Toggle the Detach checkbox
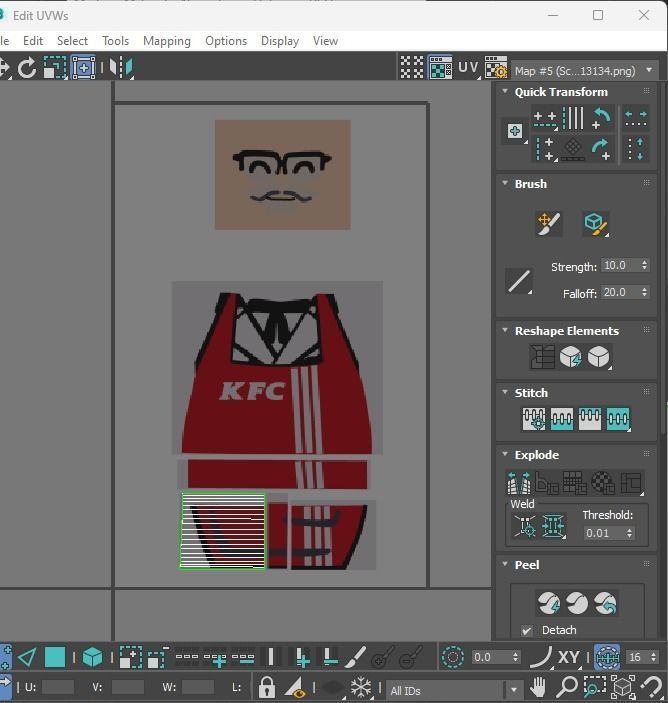This screenshot has height=703, width=668. 527,630
